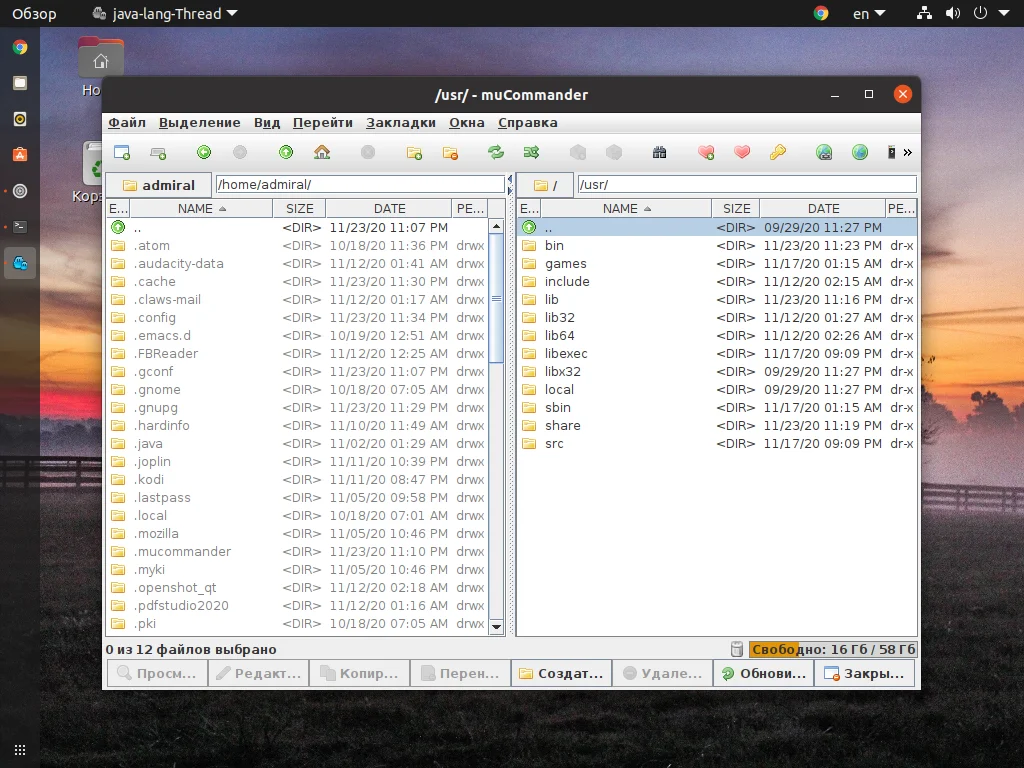1024x768 pixels.
Task: Add a bookmark with the heart icon
Action: click(x=705, y=152)
